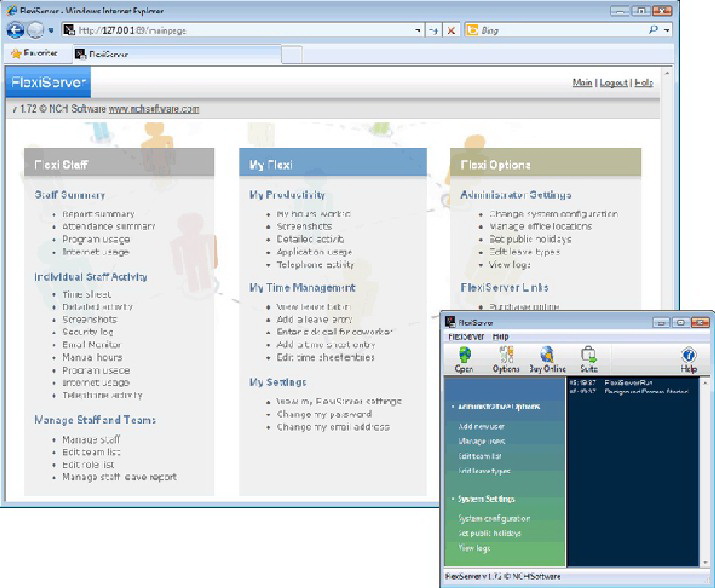Viewport: 715px width, 588px height.
Task: Open View logs under Administrator Settings
Action: click(509, 265)
